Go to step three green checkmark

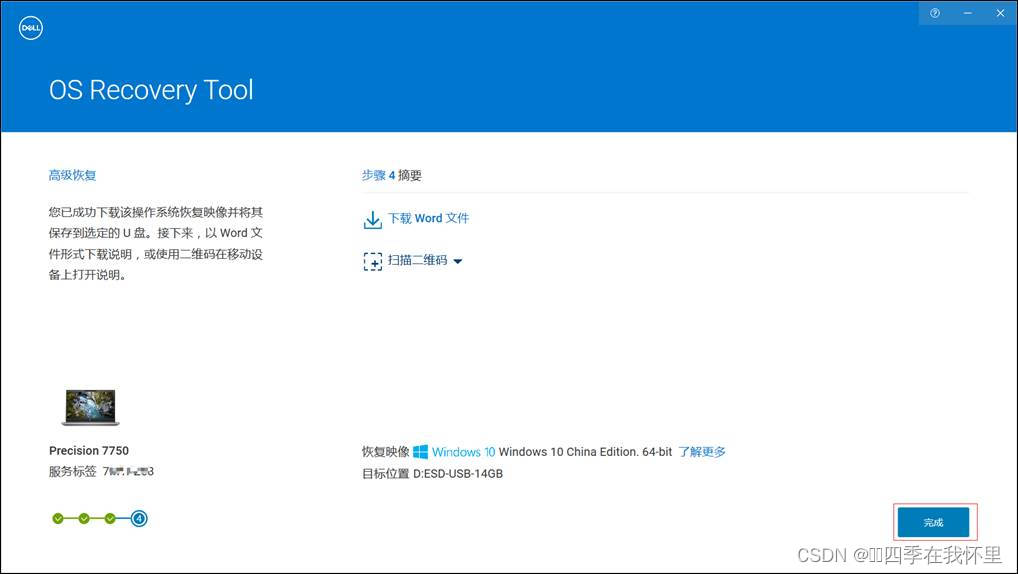point(110,518)
